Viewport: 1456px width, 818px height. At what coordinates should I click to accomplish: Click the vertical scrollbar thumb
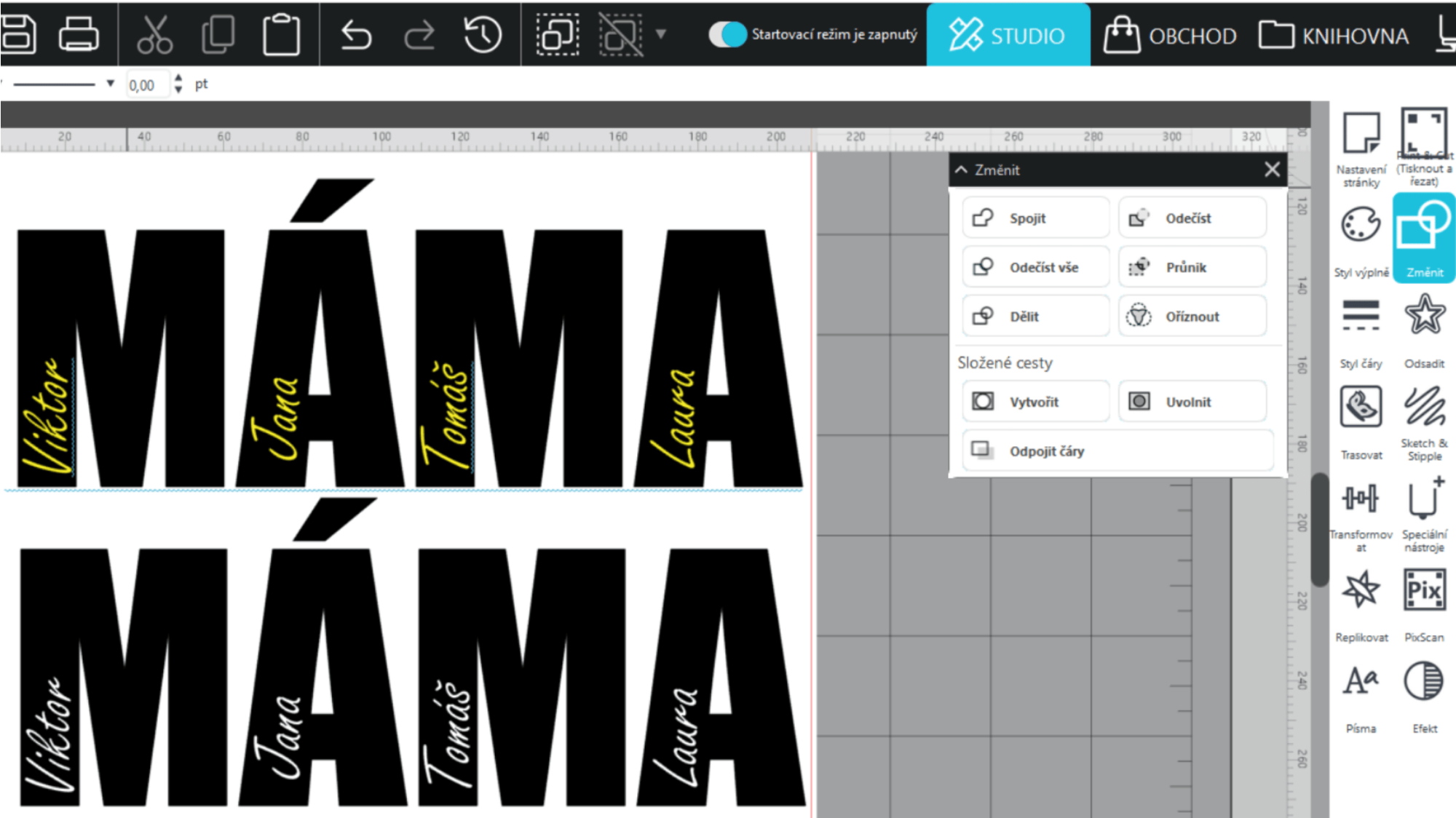(1319, 530)
